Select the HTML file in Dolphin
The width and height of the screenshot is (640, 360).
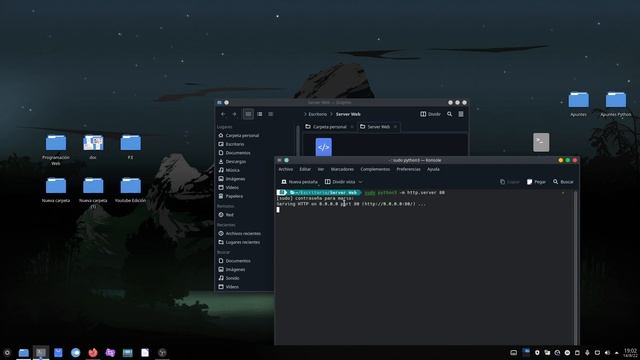(324, 147)
